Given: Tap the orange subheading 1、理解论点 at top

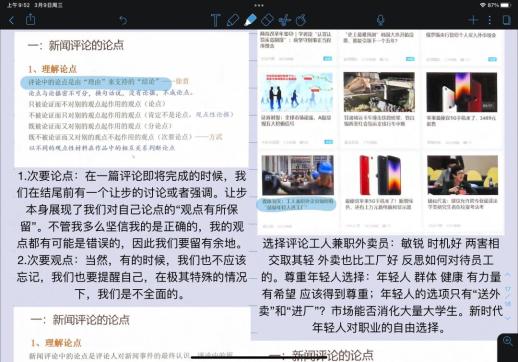Looking at the screenshot, I should 53,69.
